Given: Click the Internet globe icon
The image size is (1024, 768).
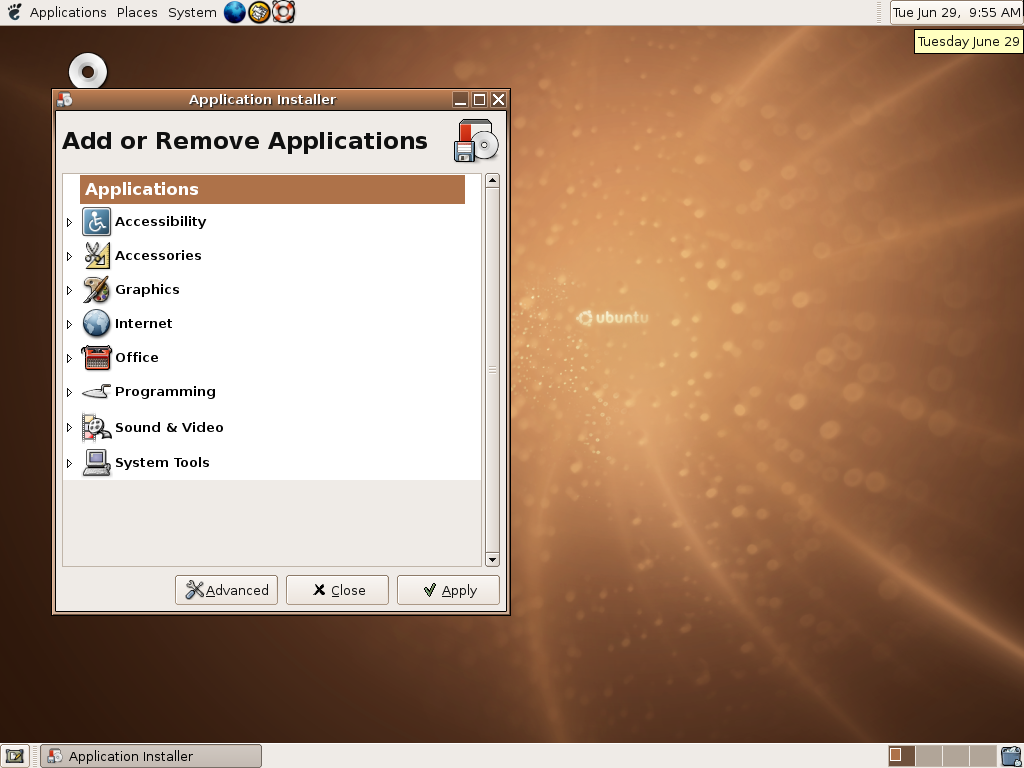Looking at the screenshot, I should point(96,323).
